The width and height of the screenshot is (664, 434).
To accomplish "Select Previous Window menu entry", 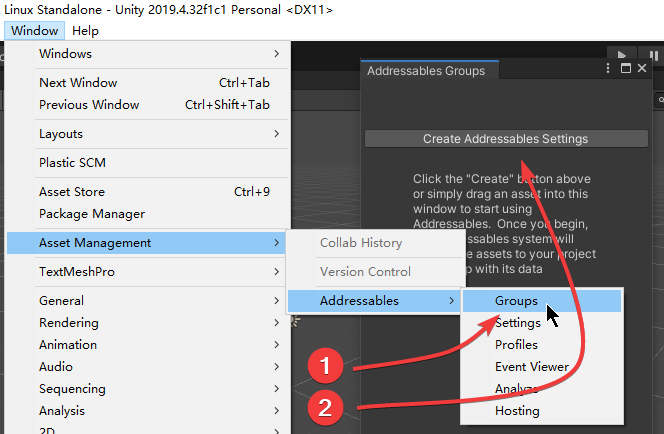I will tap(148, 105).
